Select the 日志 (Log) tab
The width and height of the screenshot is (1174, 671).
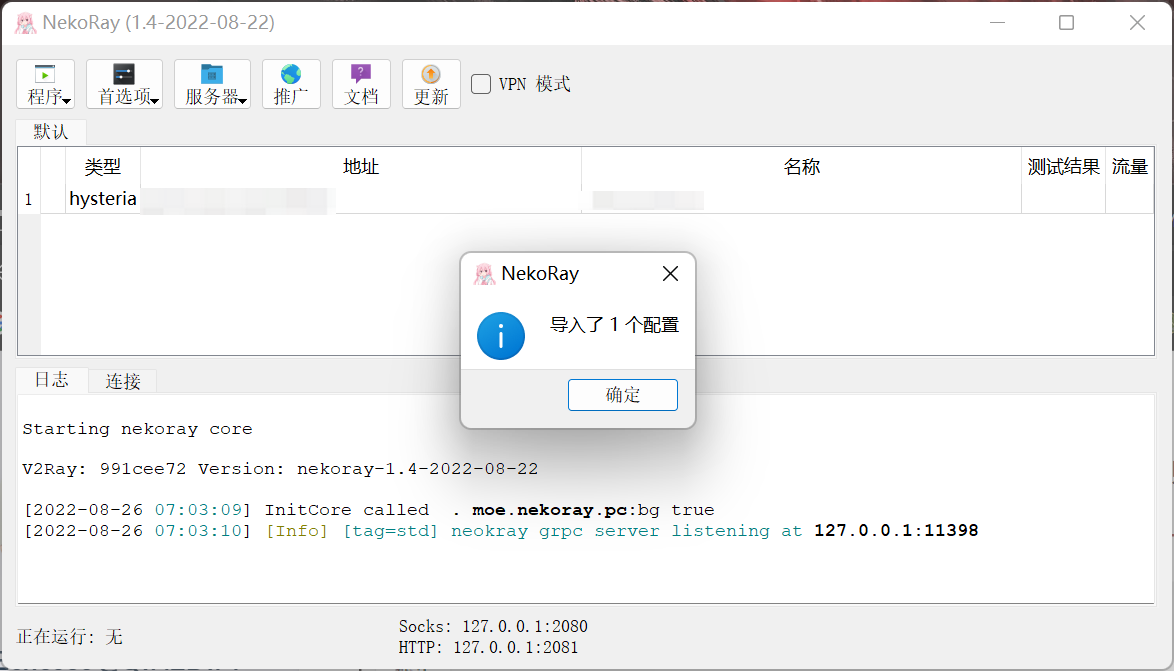(52, 380)
